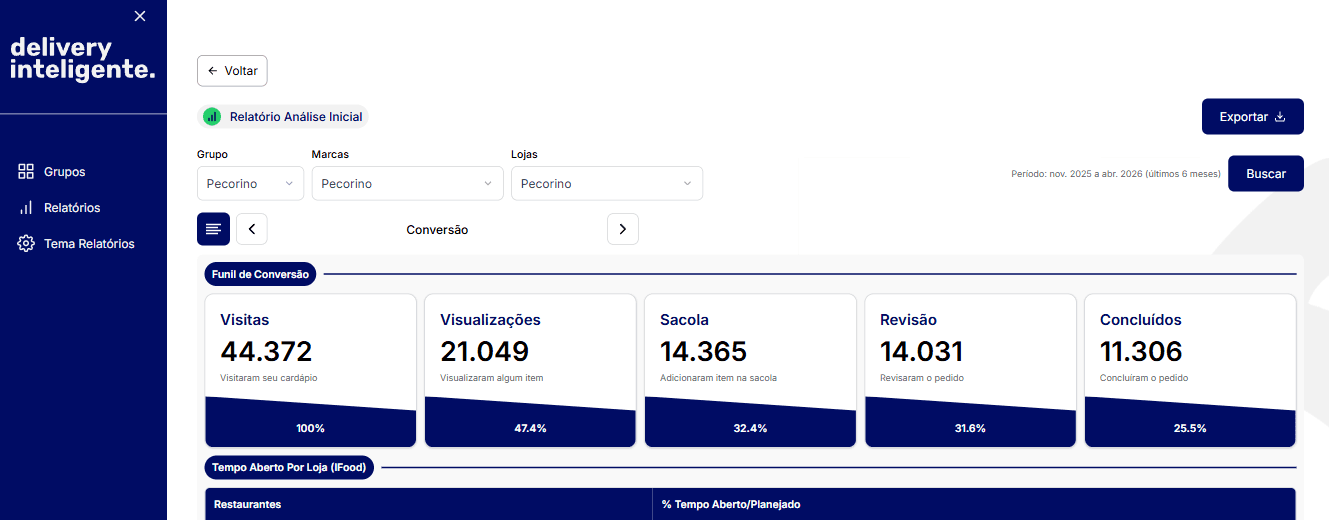Open the Lojas dropdown

pos(607,184)
